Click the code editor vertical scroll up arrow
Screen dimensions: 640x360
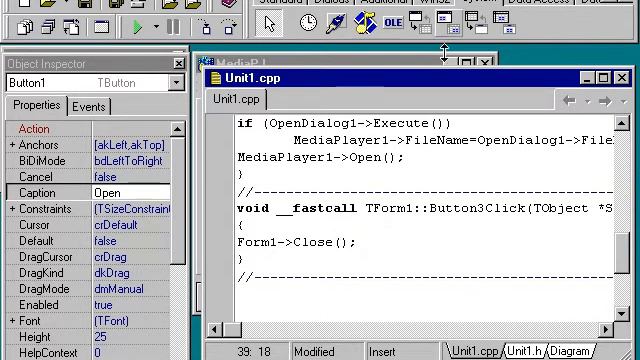(622, 123)
